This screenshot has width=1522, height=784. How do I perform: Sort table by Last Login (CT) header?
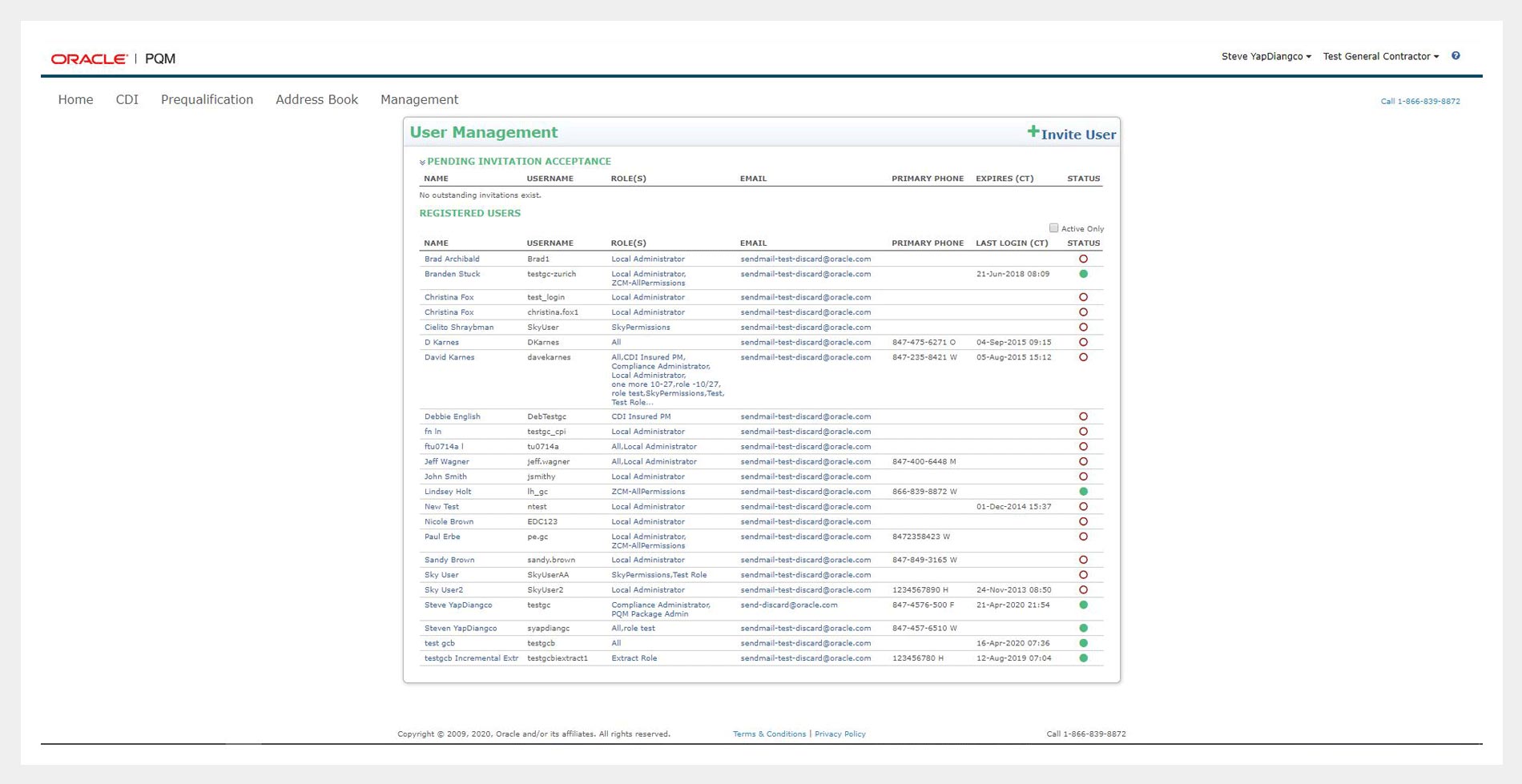click(1011, 243)
